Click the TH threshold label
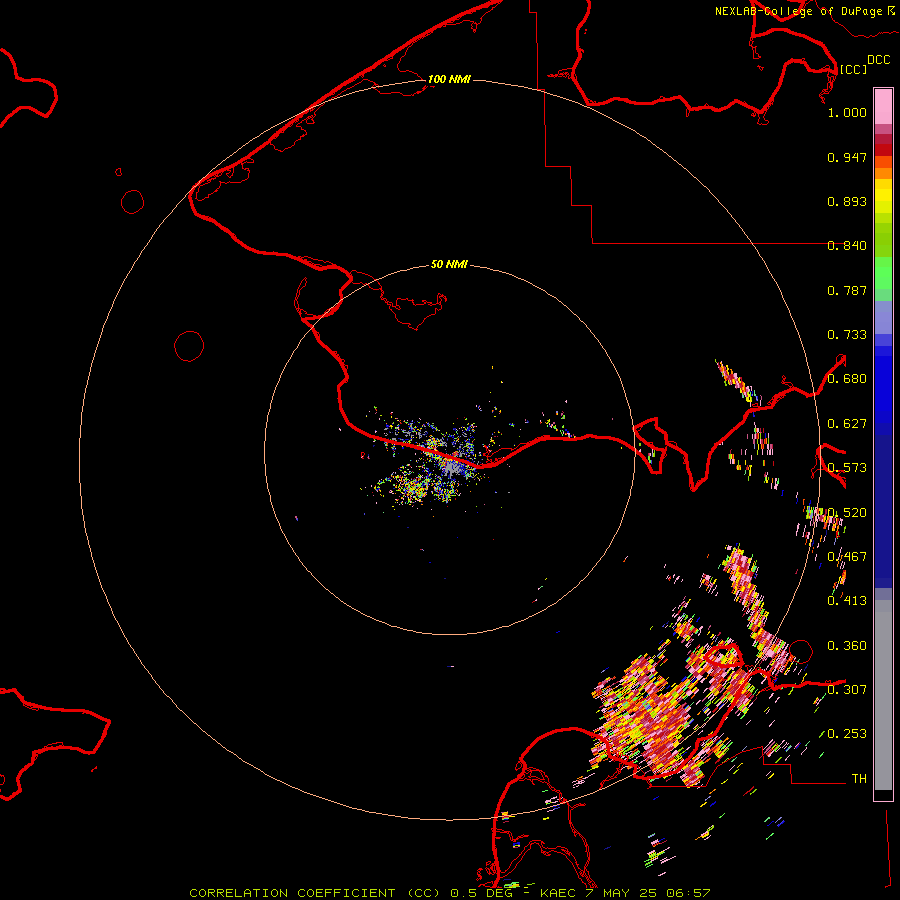Image resolution: width=900 pixels, height=900 pixels. pos(859,778)
